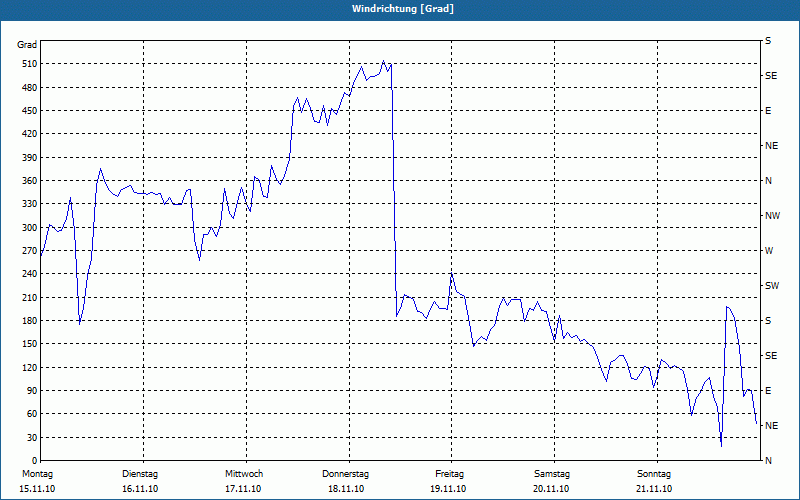Screen dimensions: 800x500
Task: Click the 'Mittwoch' day label
Action: tap(244, 474)
